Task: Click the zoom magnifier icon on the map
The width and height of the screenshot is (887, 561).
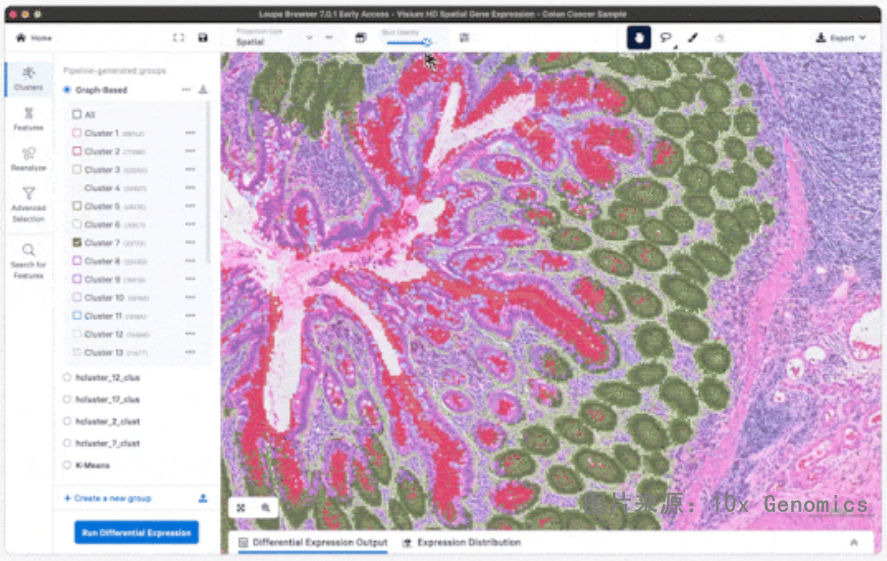Action: [x=265, y=508]
